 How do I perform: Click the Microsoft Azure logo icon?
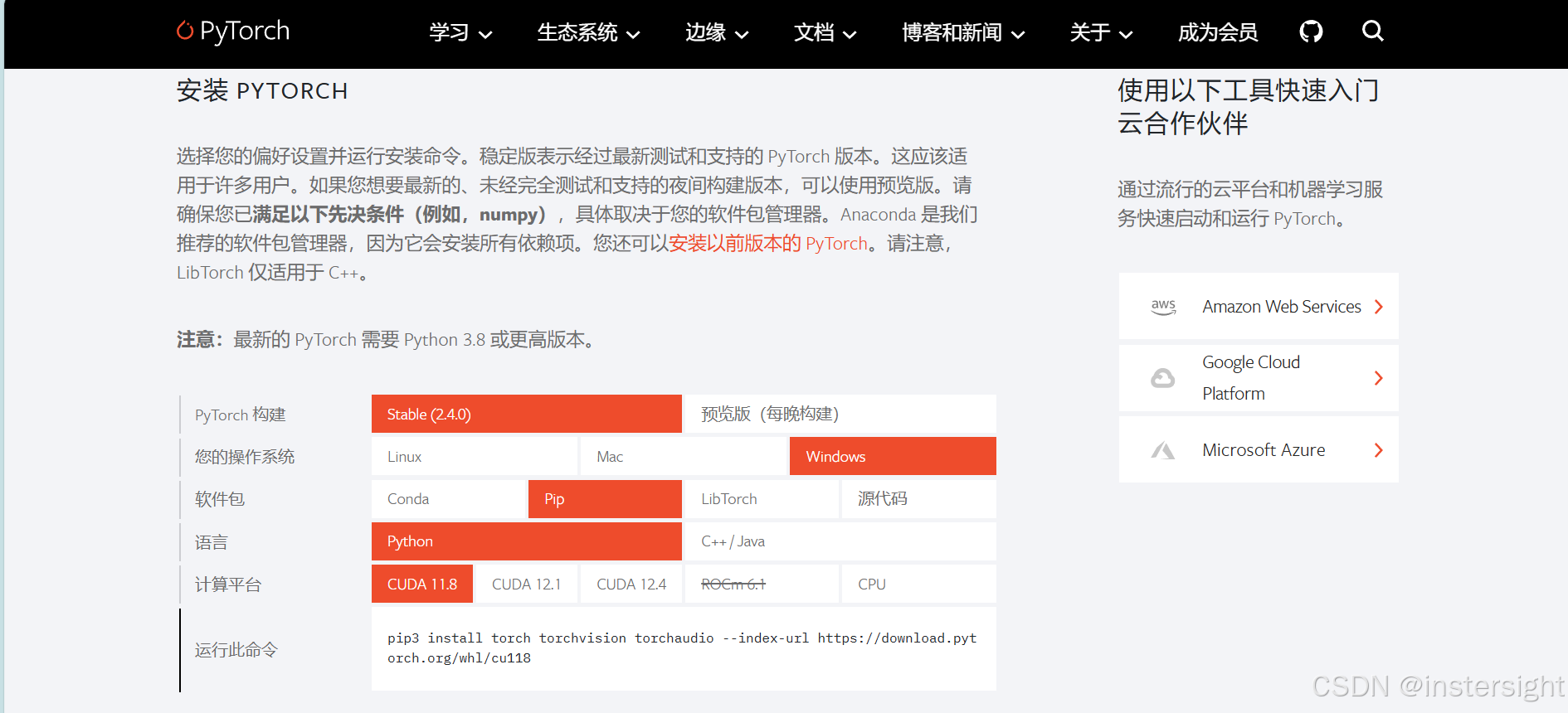click(x=1162, y=450)
